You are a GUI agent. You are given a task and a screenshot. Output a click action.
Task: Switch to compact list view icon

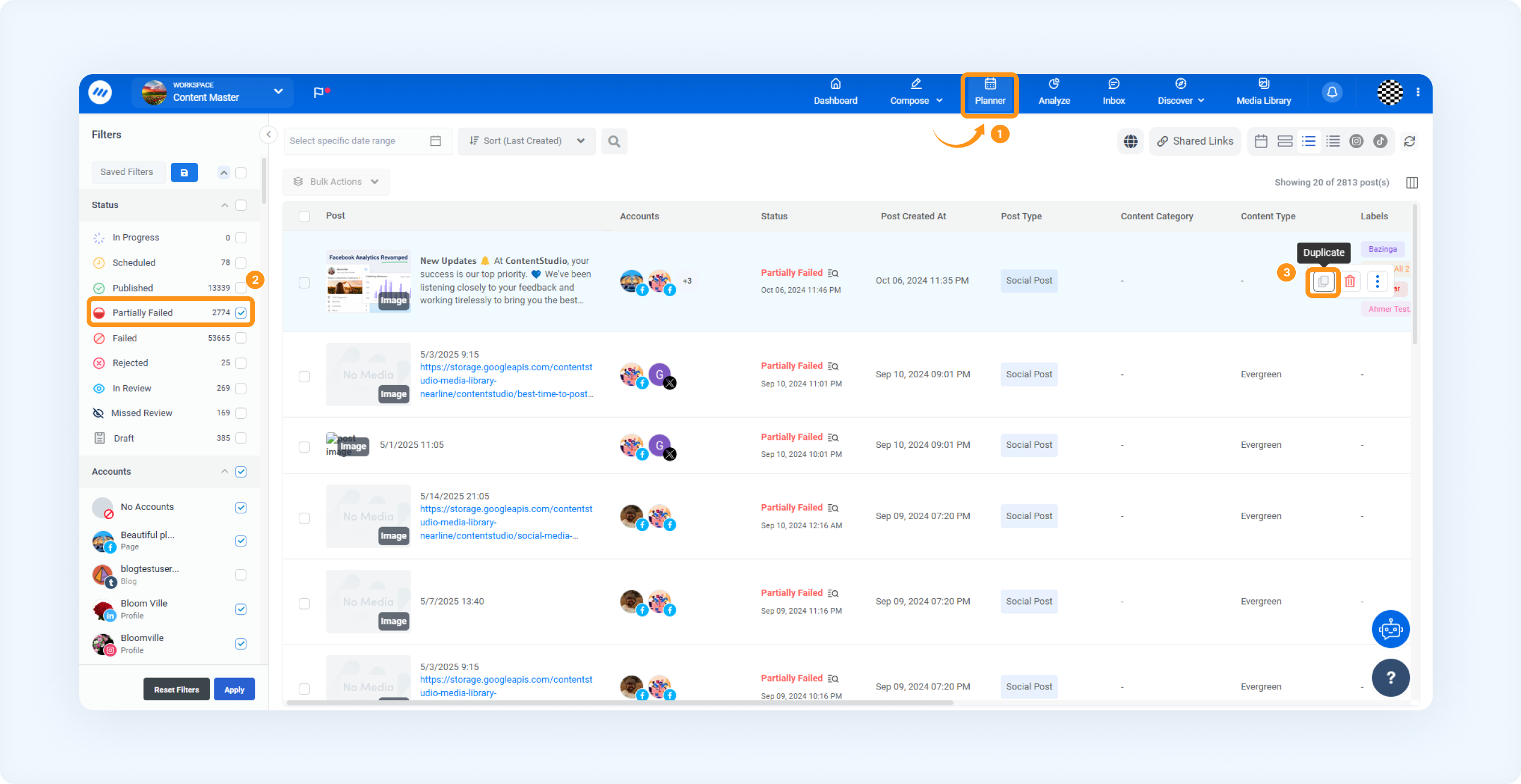pyautogui.click(x=1333, y=141)
